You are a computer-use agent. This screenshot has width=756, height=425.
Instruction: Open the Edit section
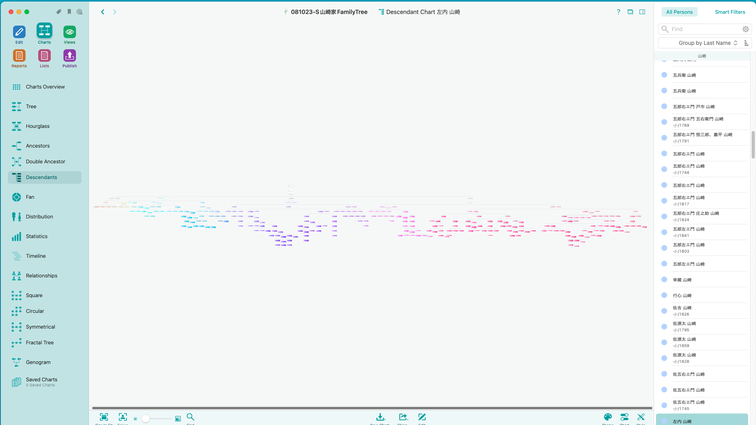[19, 34]
